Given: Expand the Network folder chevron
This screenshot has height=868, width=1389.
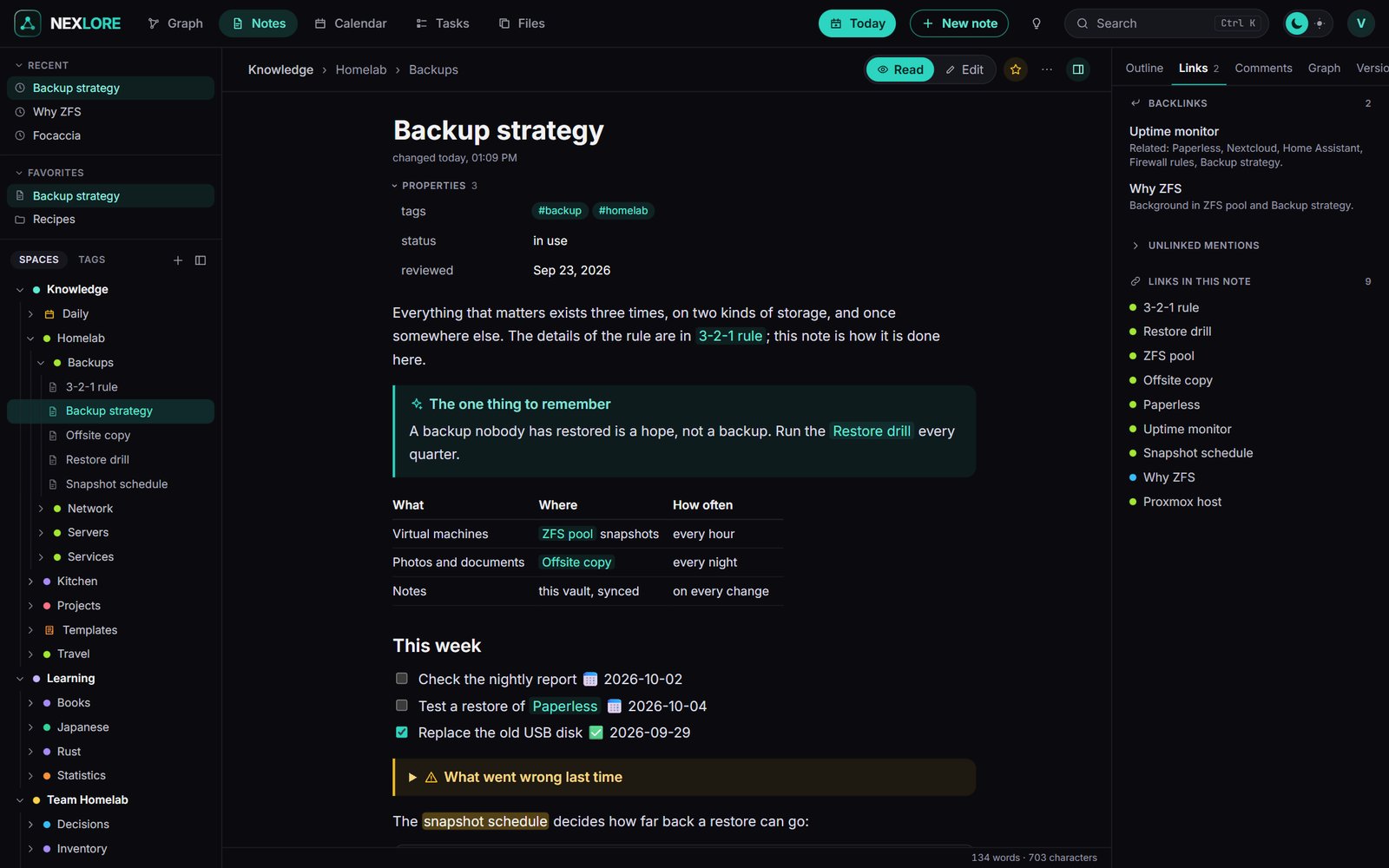Looking at the screenshot, I should click(41, 509).
